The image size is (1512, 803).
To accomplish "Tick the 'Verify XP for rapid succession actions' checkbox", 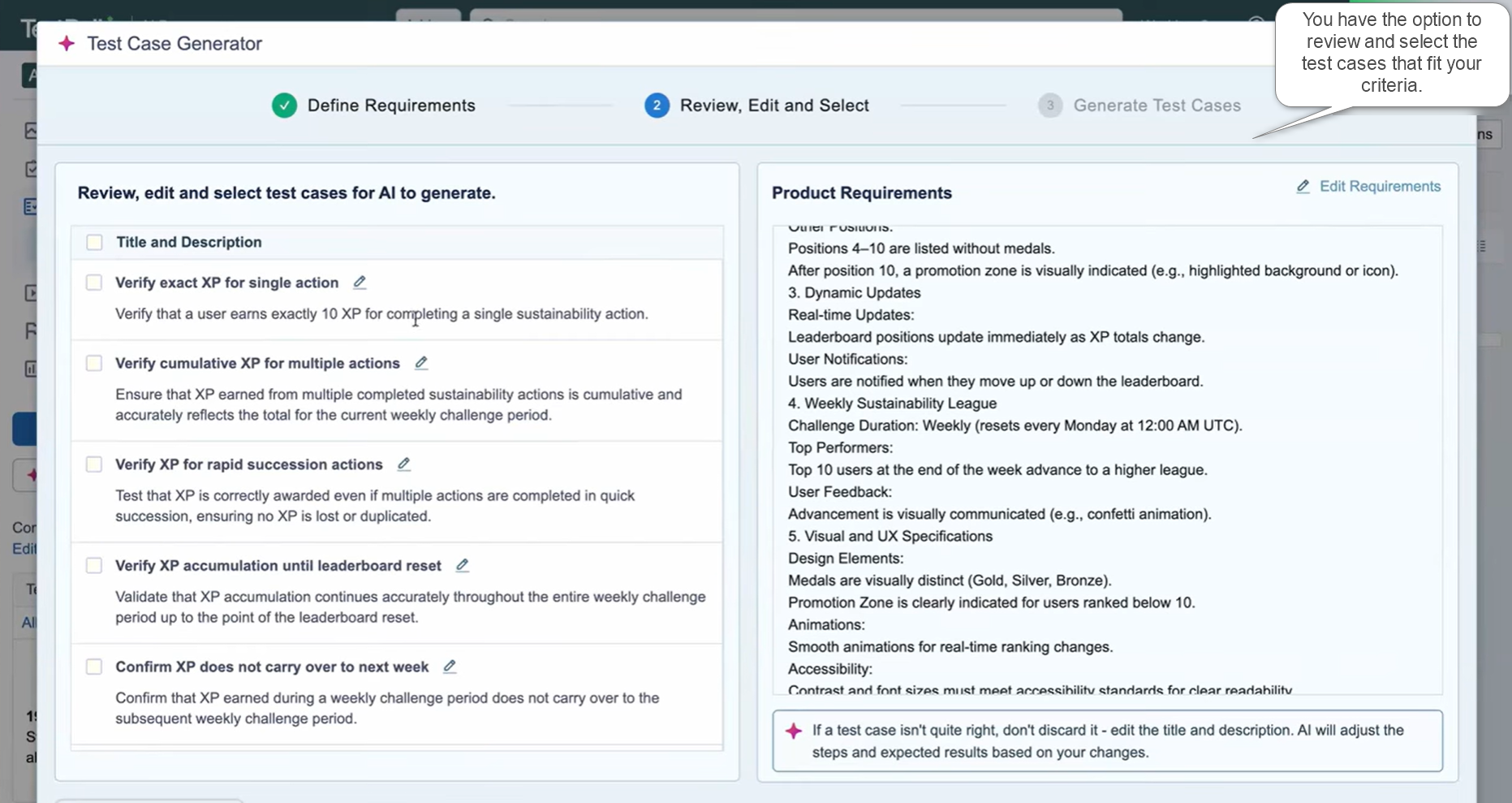I will pos(94,464).
